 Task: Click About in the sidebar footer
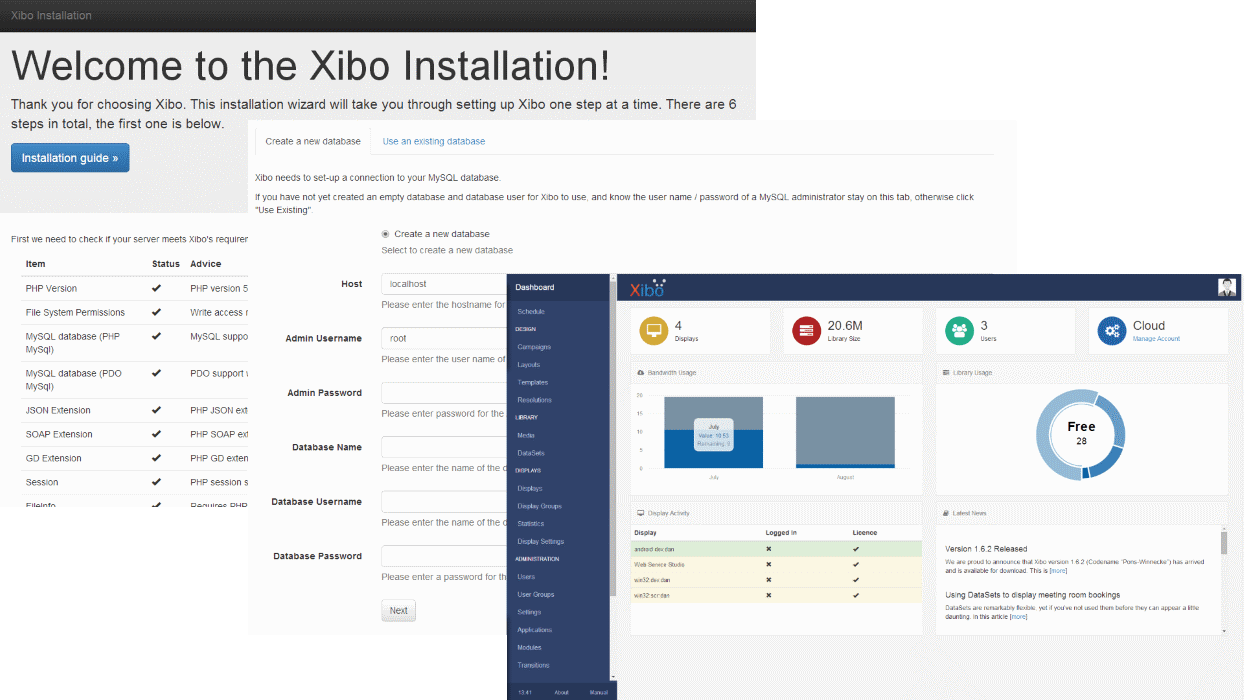[x=562, y=692]
